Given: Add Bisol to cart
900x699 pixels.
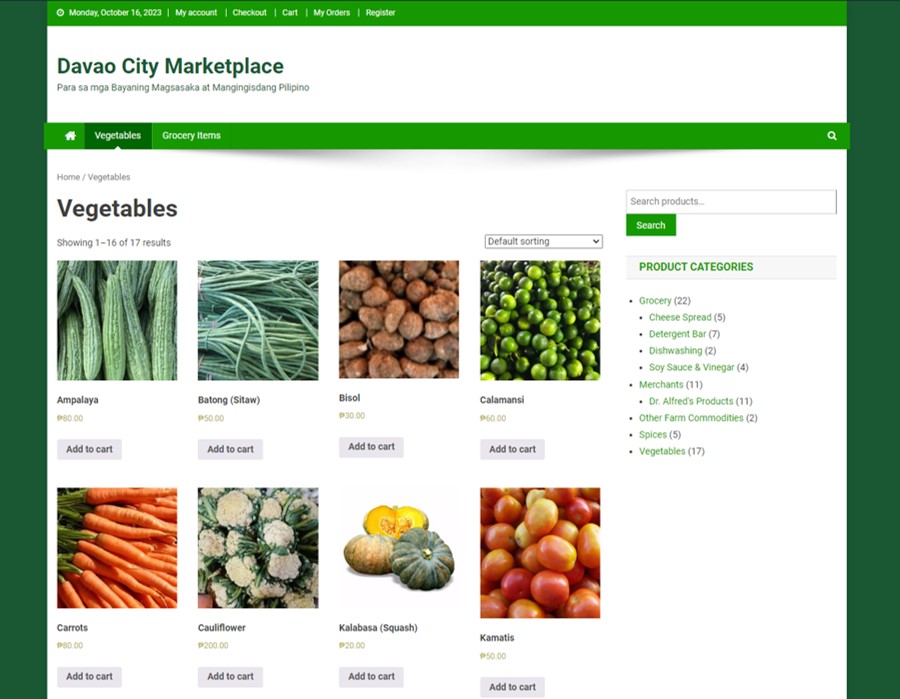Looking at the screenshot, I should click(371, 447).
